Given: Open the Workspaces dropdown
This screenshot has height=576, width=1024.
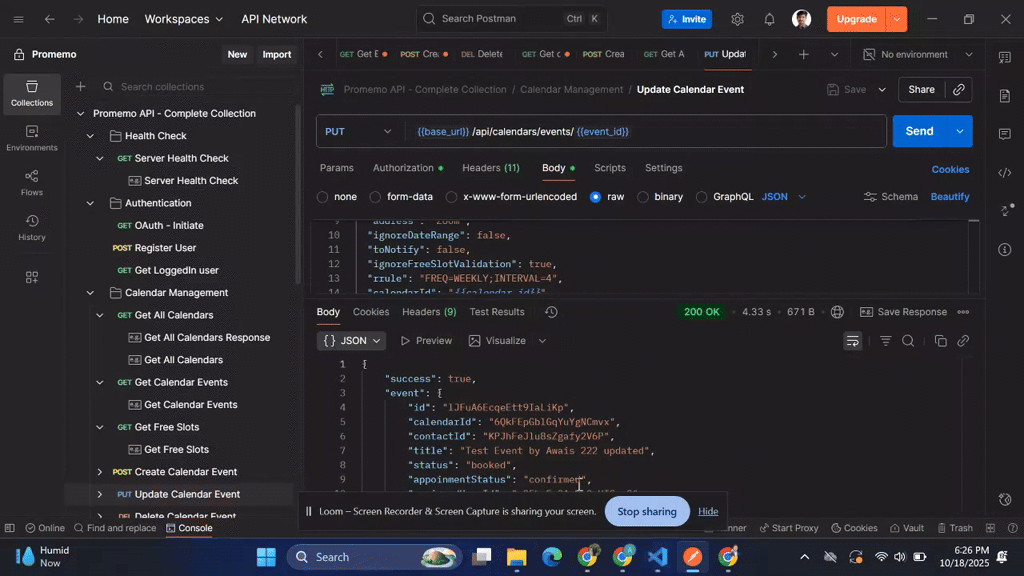Looking at the screenshot, I should (x=184, y=19).
